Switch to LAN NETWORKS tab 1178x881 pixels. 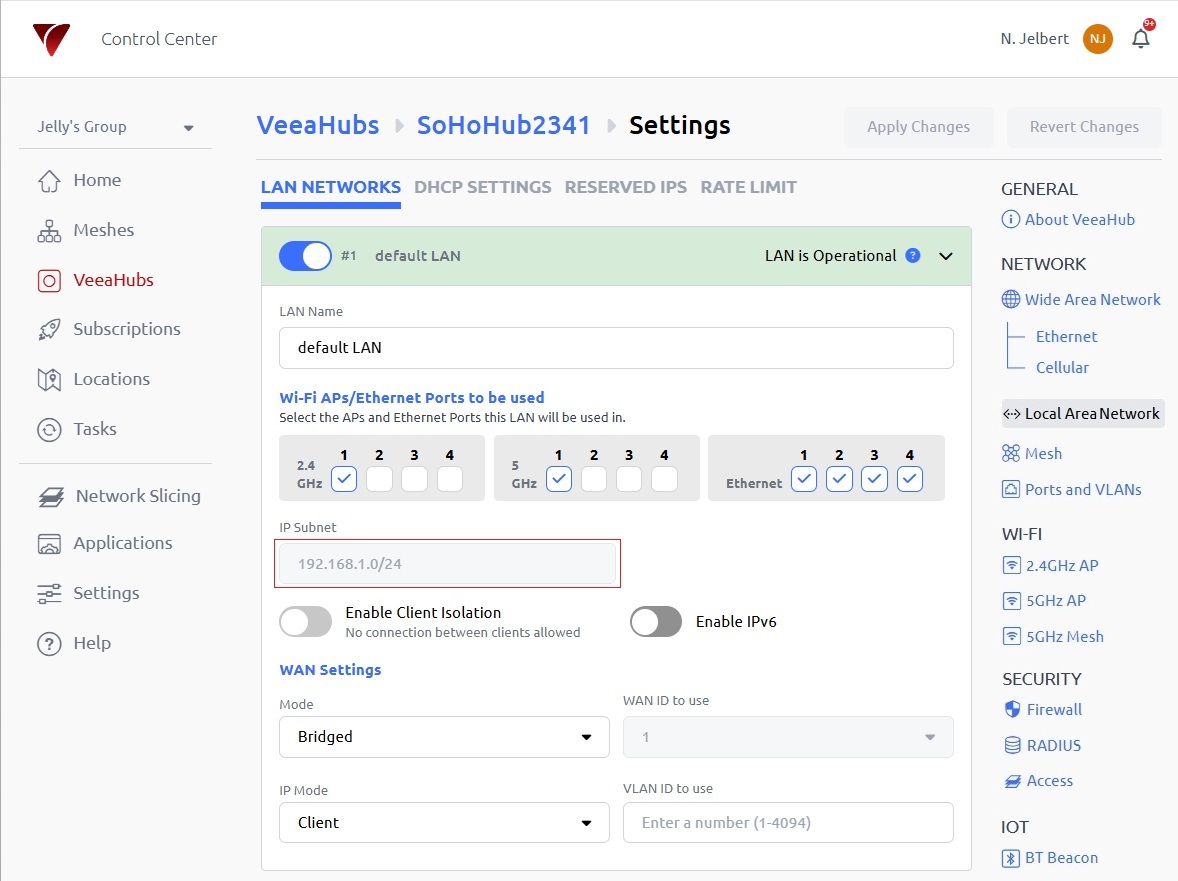[x=331, y=187]
